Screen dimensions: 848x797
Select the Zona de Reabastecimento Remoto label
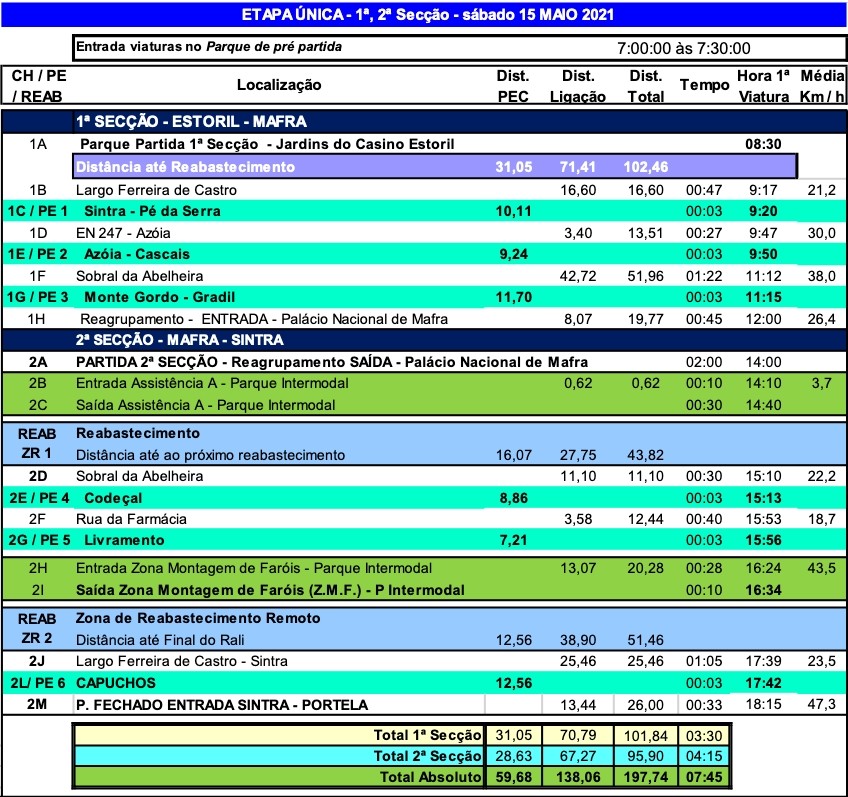pyautogui.click(x=198, y=618)
